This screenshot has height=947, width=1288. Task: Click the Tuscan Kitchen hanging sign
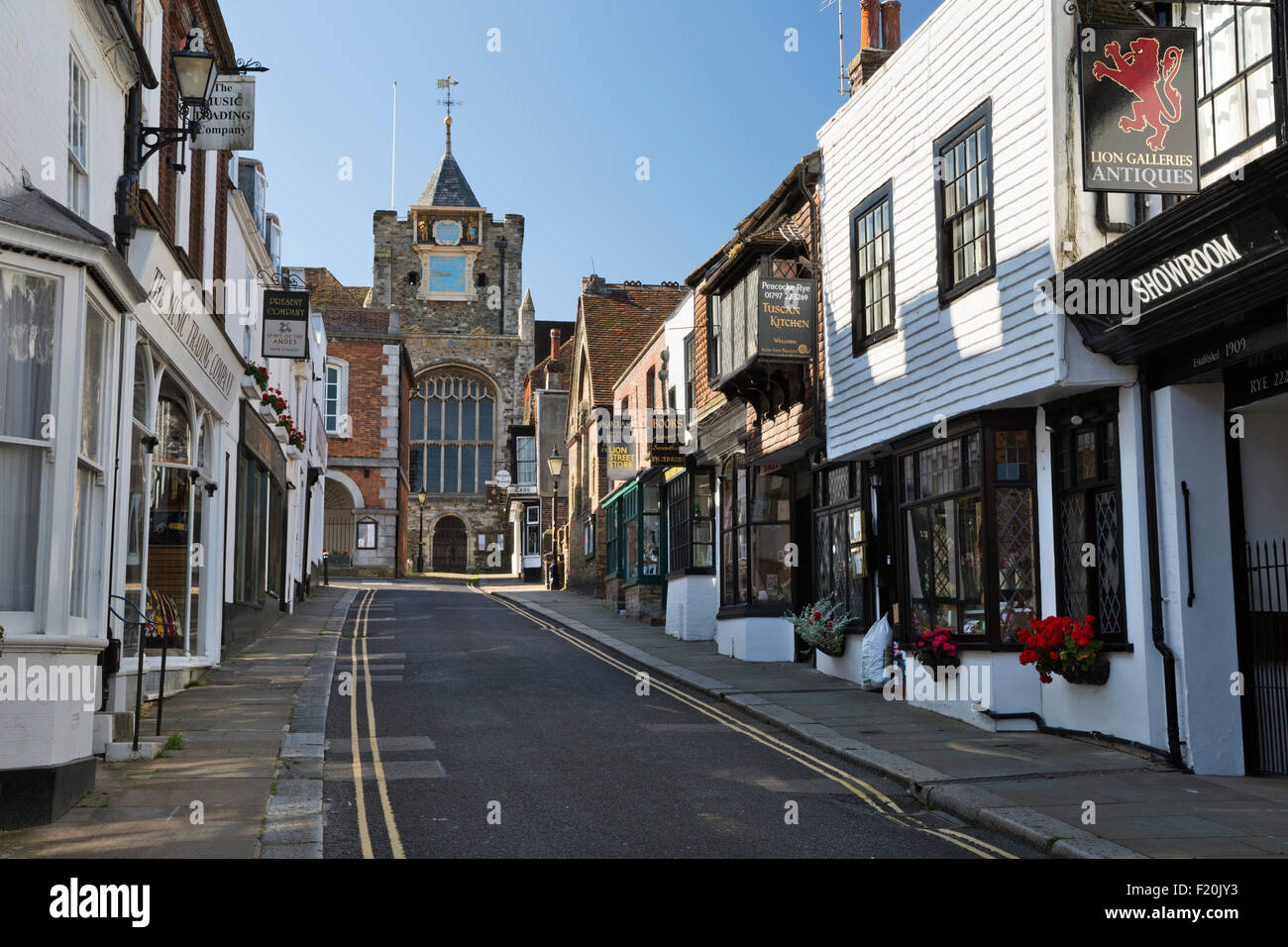click(x=786, y=317)
